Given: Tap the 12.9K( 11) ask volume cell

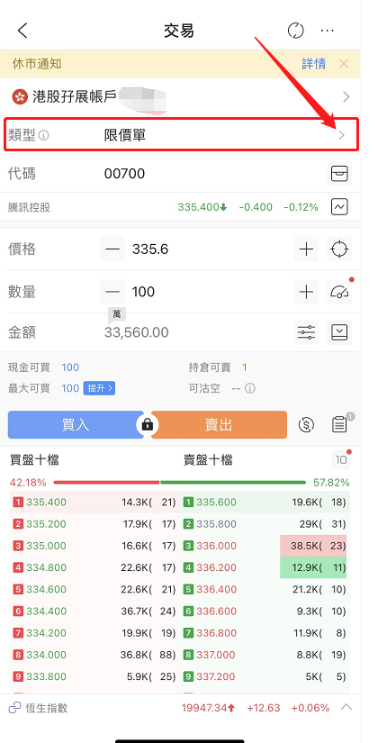Looking at the screenshot, I should 313,568.
